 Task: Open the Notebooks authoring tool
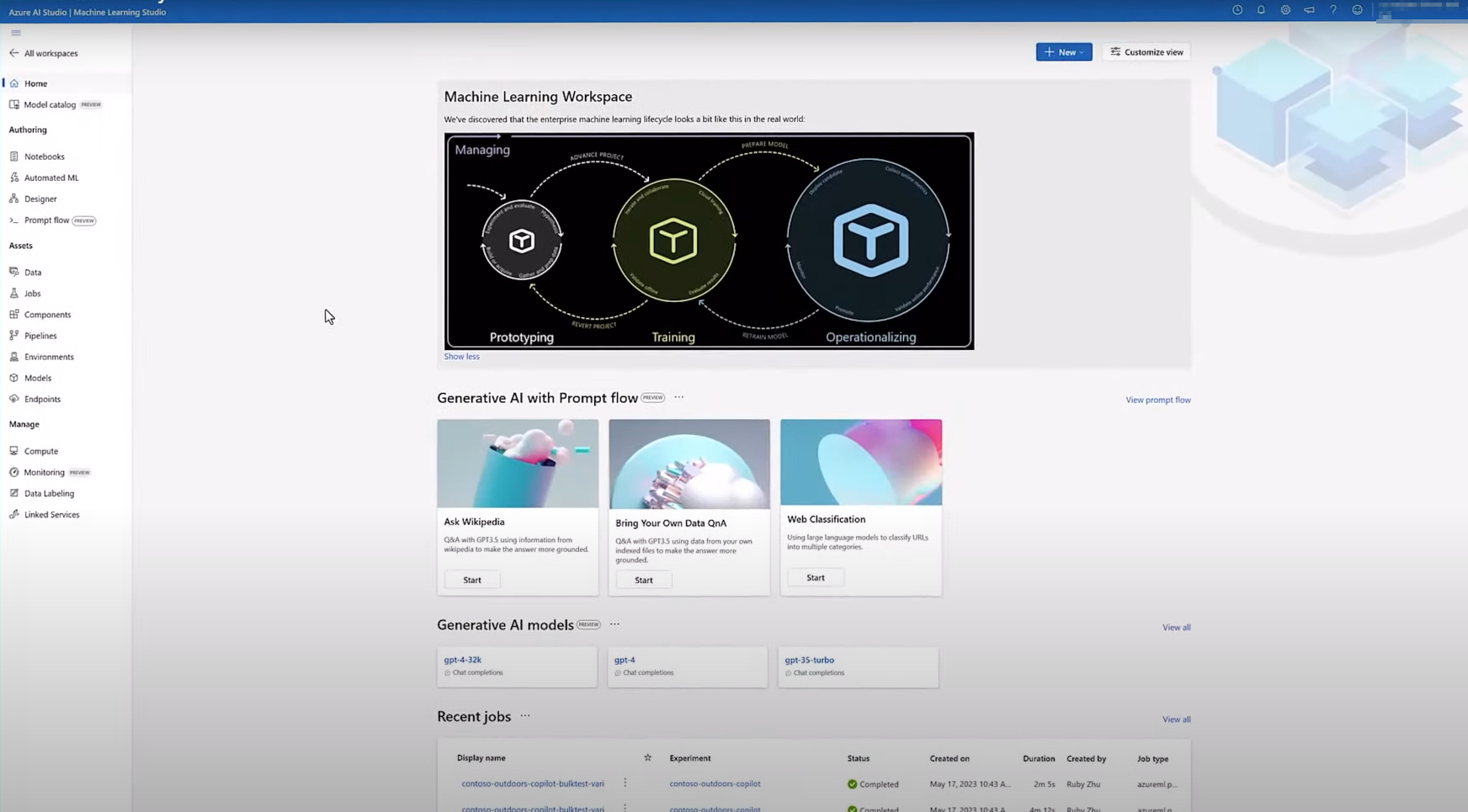(x=43, y=156)
